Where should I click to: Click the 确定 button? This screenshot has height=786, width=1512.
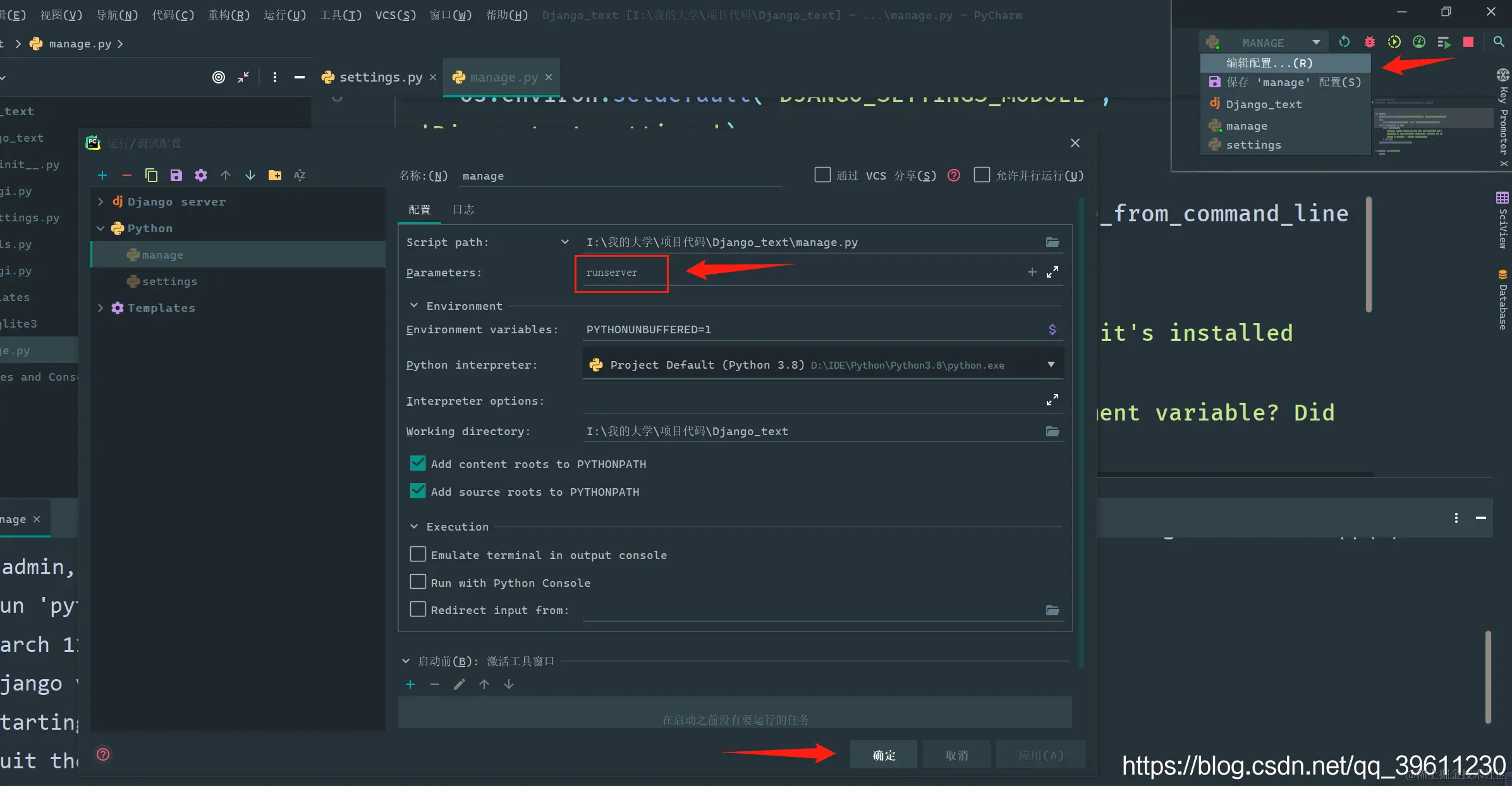click(x=883, y=755)
